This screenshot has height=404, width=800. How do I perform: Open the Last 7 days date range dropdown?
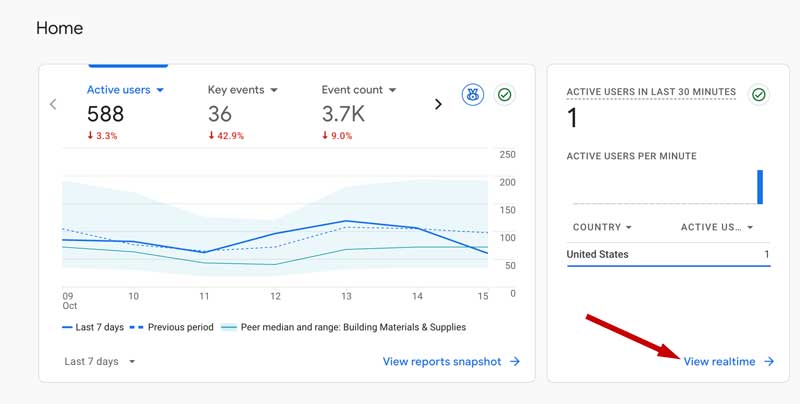click(x=99, y=362)
